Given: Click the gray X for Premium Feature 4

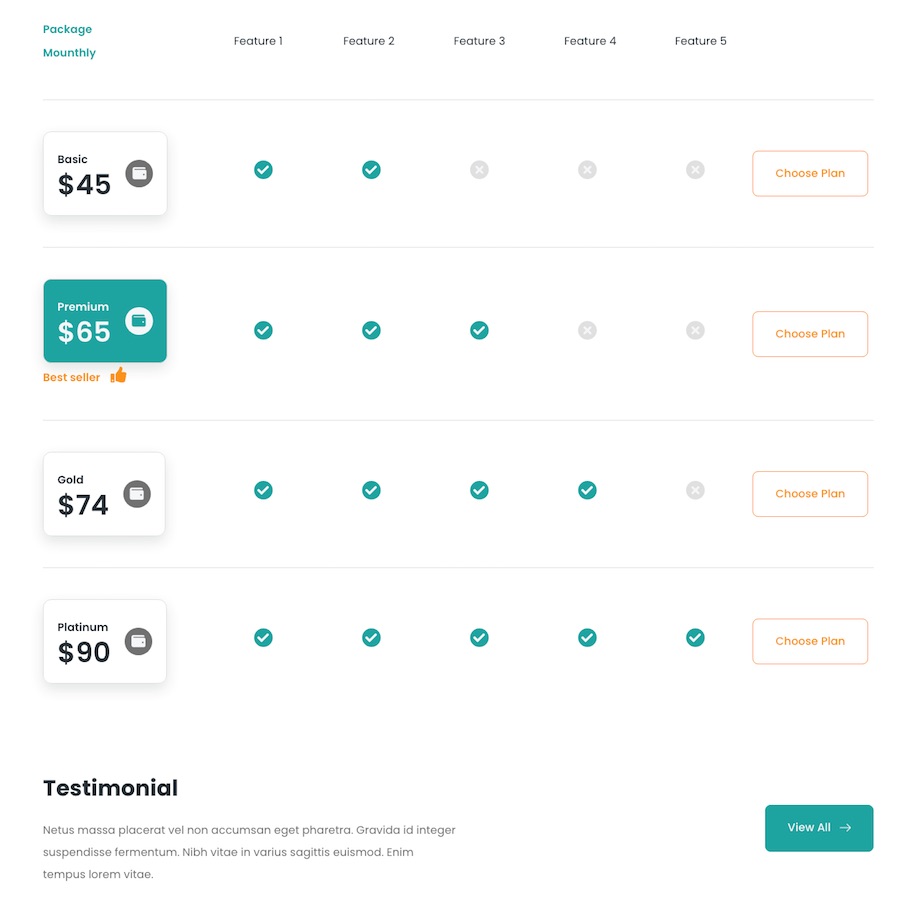Looking at the screenshot, I should point(587,330).
